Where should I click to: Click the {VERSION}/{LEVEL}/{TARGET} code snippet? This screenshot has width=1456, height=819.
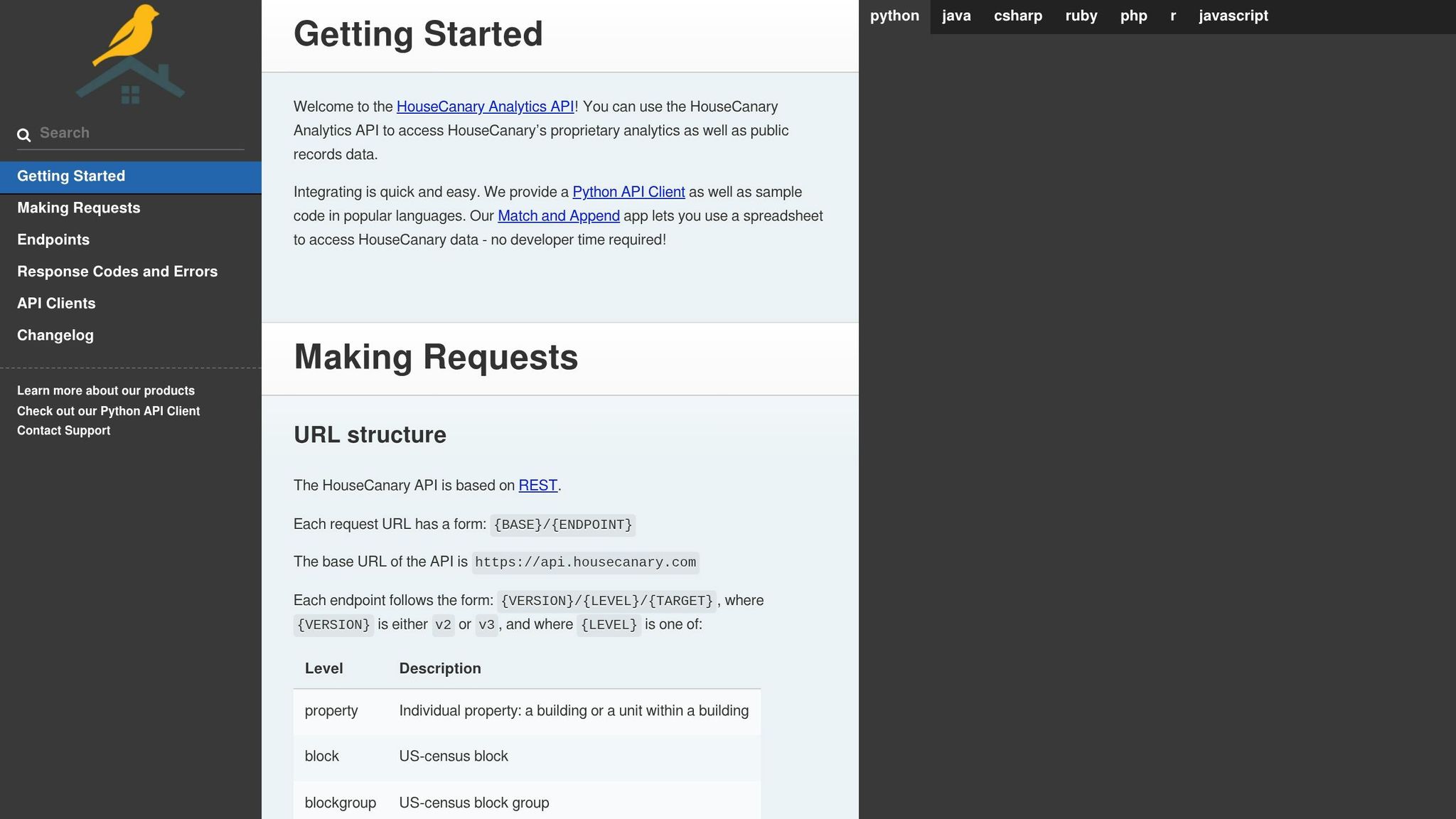607,601
